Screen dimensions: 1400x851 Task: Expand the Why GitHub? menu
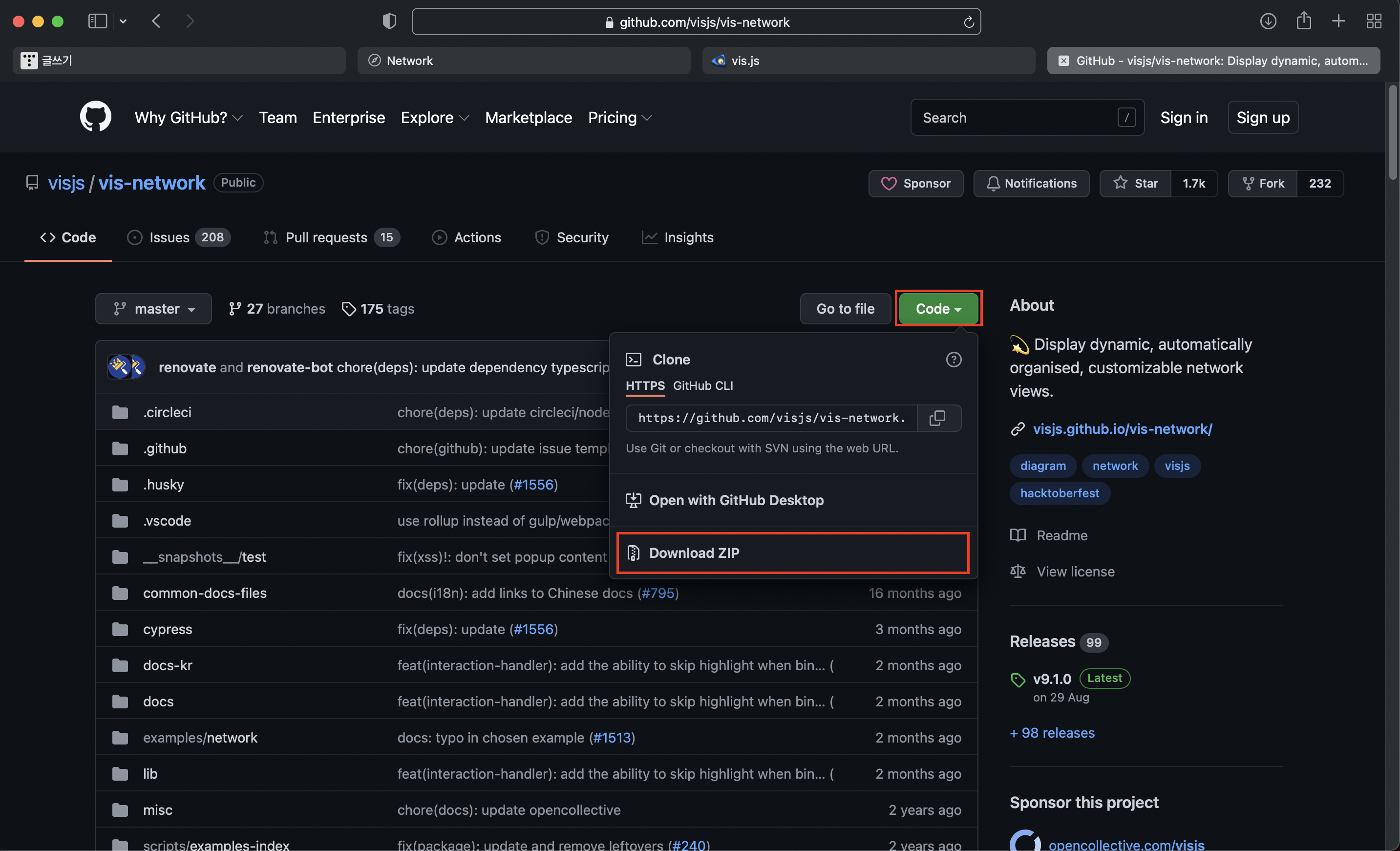[188, 118]
